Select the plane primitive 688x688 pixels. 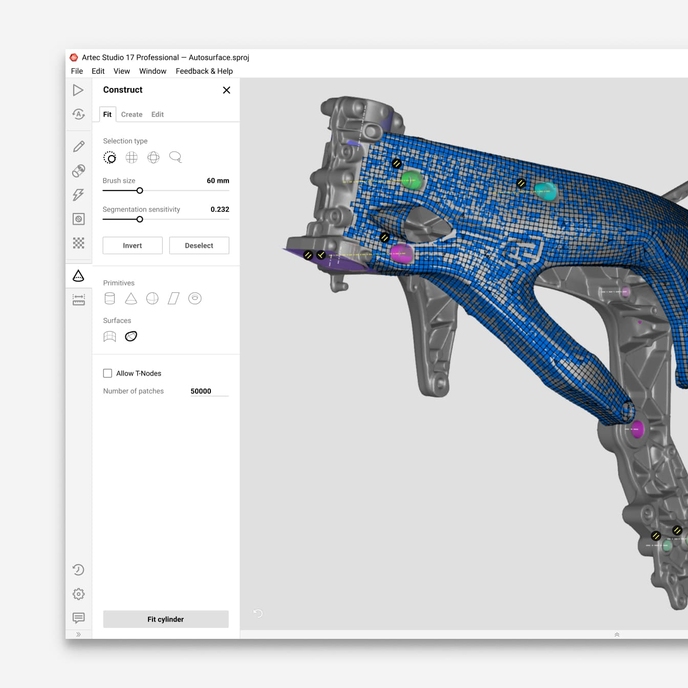coord(173,298)
